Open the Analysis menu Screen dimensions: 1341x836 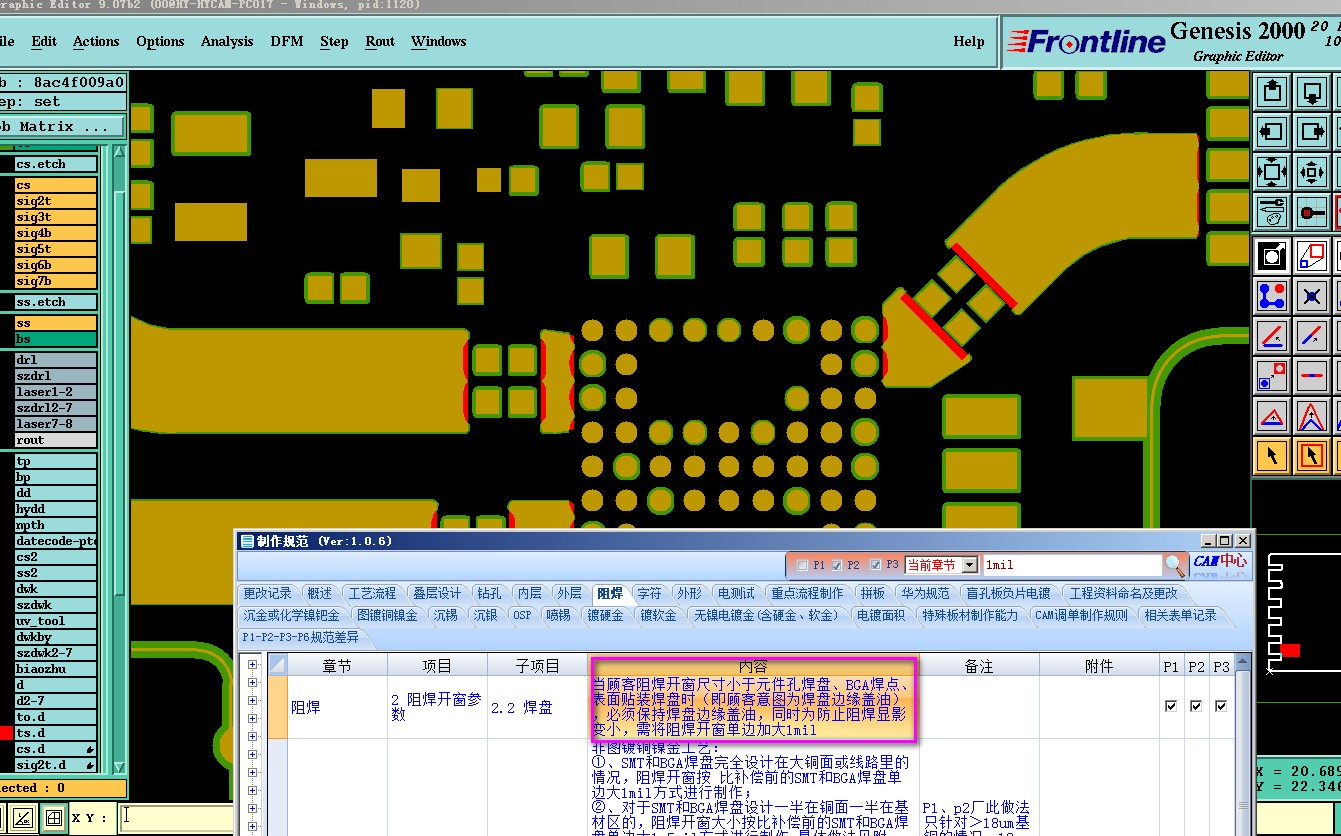point(227,41)
